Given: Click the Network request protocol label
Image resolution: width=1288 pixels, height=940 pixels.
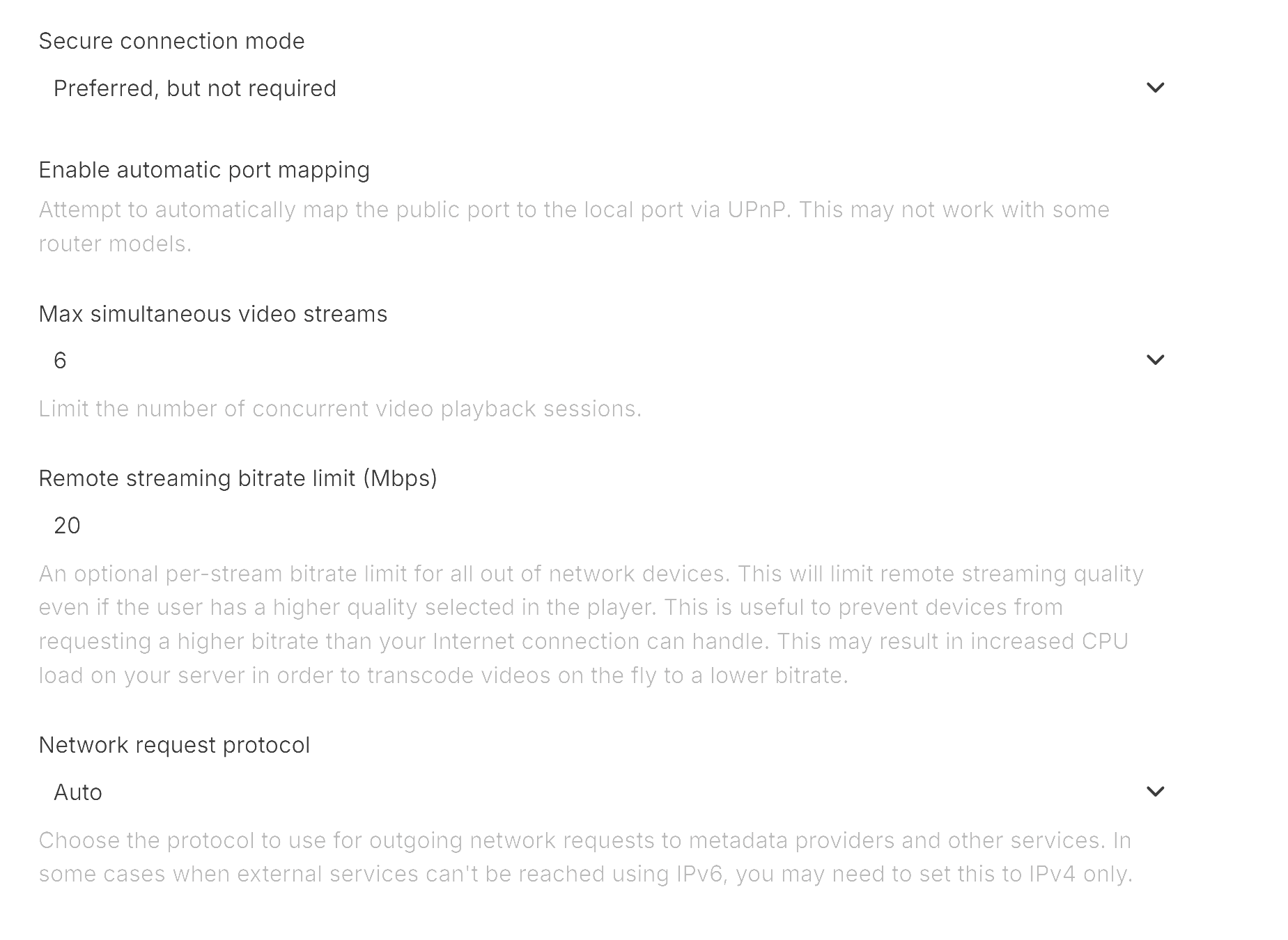Looking at the screenshot, I should click(x=174, y=745).
